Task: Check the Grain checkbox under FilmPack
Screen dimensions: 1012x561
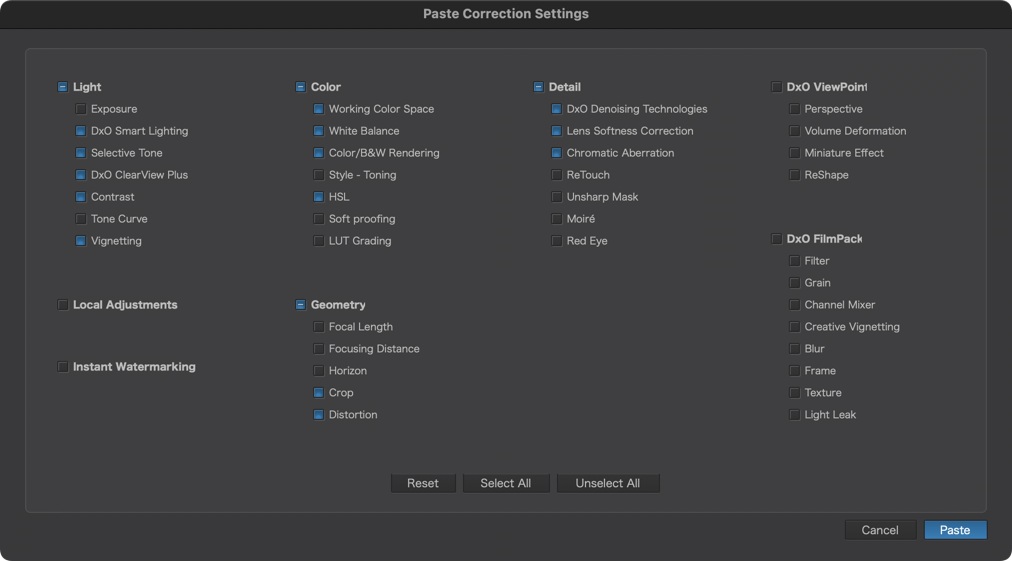Action: coord(794,283)
